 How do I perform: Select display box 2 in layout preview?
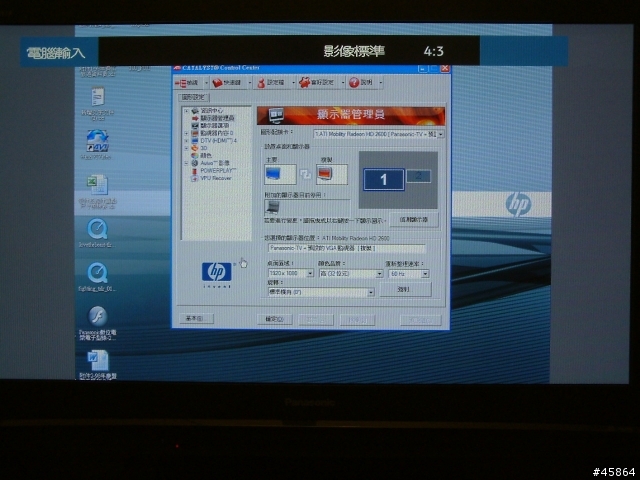pyautogui.click(x=418, y=176)
